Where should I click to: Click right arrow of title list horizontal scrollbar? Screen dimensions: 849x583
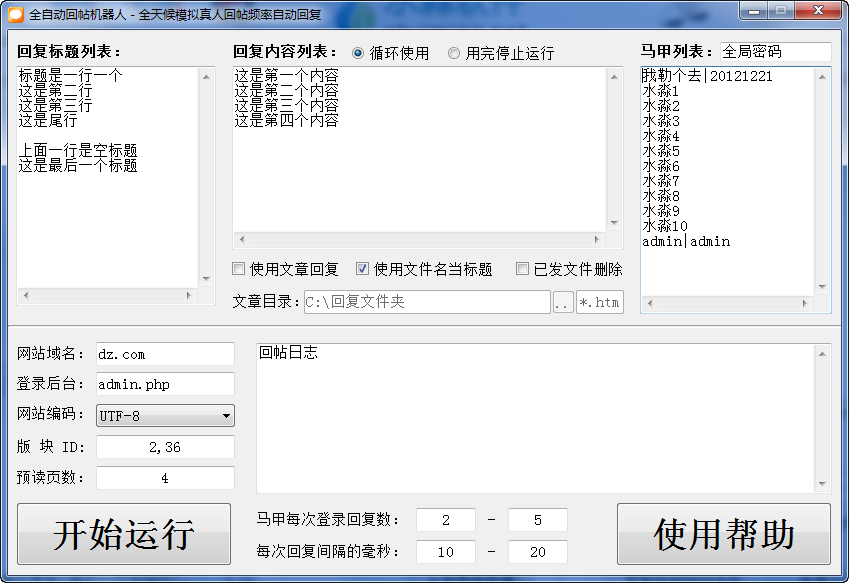pyautogui.click(x=189, y=296)
